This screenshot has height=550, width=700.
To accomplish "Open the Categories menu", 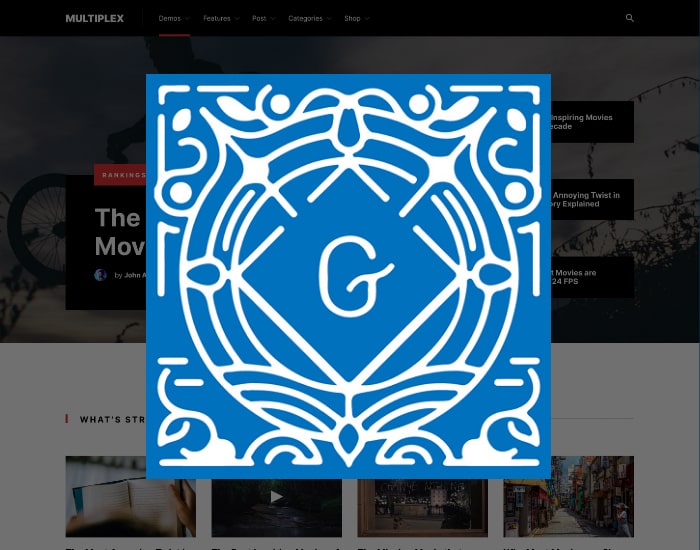I will 305,18.
